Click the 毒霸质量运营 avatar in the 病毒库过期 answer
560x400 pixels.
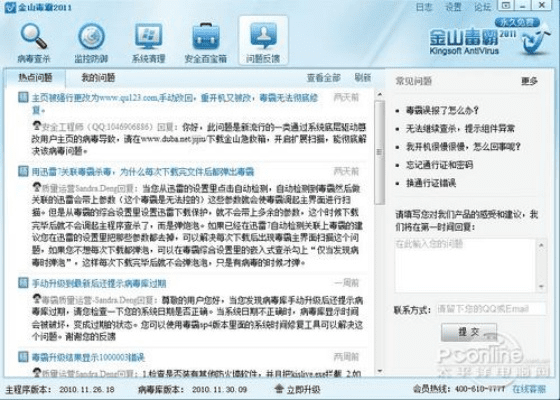pyautogui.click(x=37, y=299)
